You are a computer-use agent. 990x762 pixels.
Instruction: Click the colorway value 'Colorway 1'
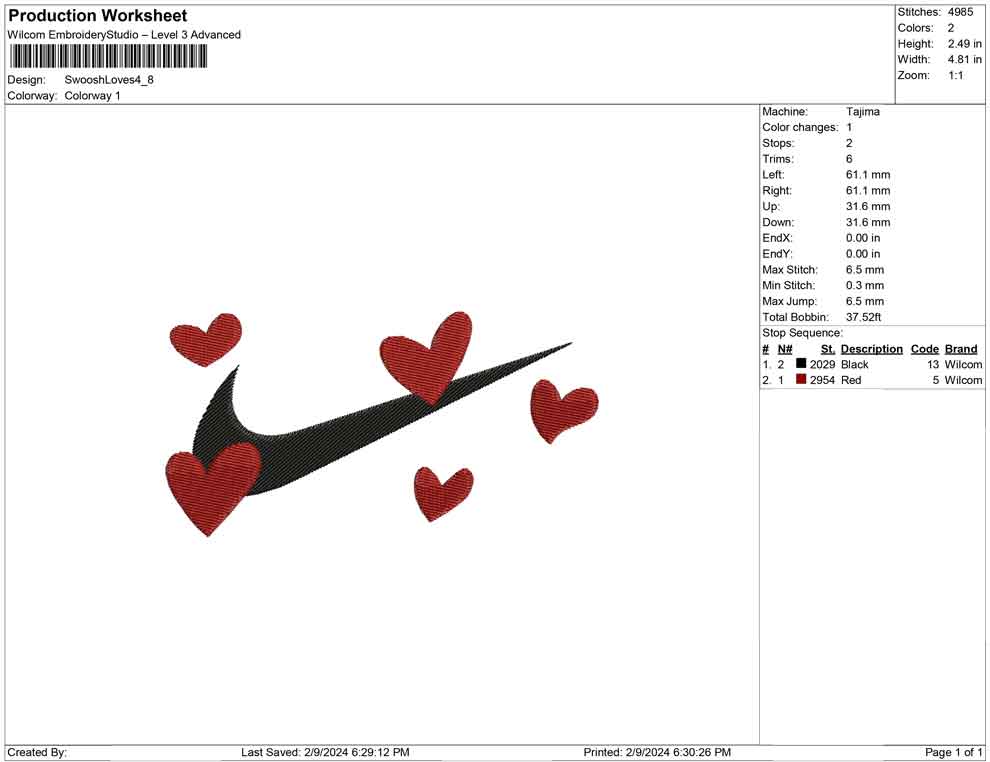click(92, 96)
